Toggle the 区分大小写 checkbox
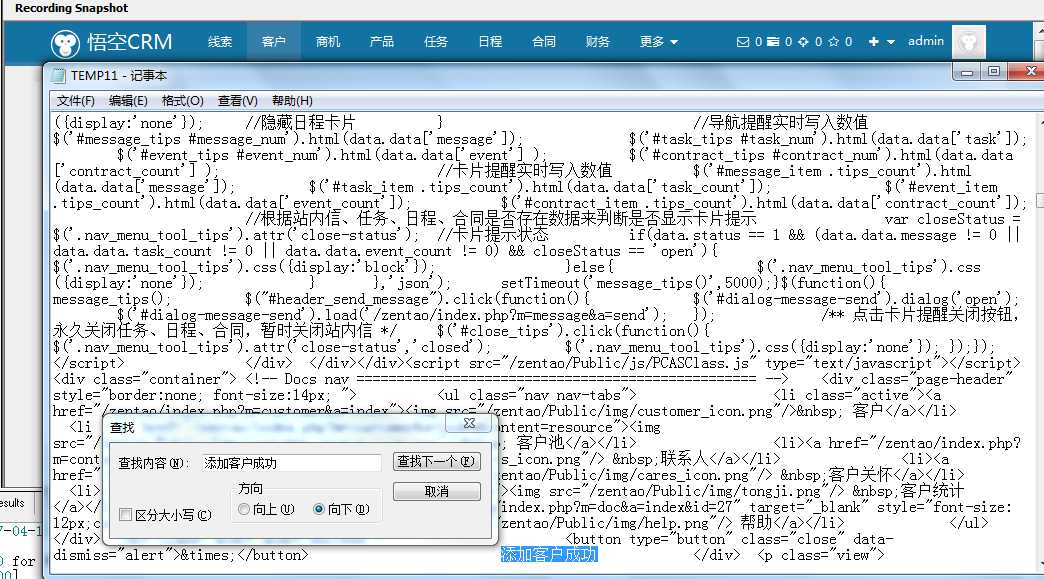 (x=125, y=514)
